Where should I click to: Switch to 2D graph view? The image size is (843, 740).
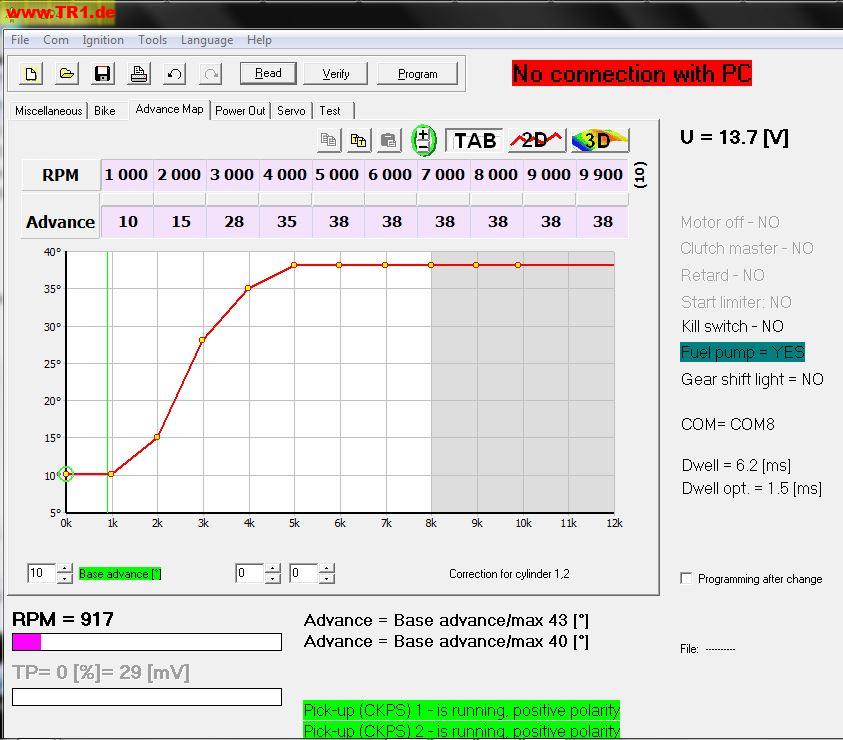click(536, 140)
